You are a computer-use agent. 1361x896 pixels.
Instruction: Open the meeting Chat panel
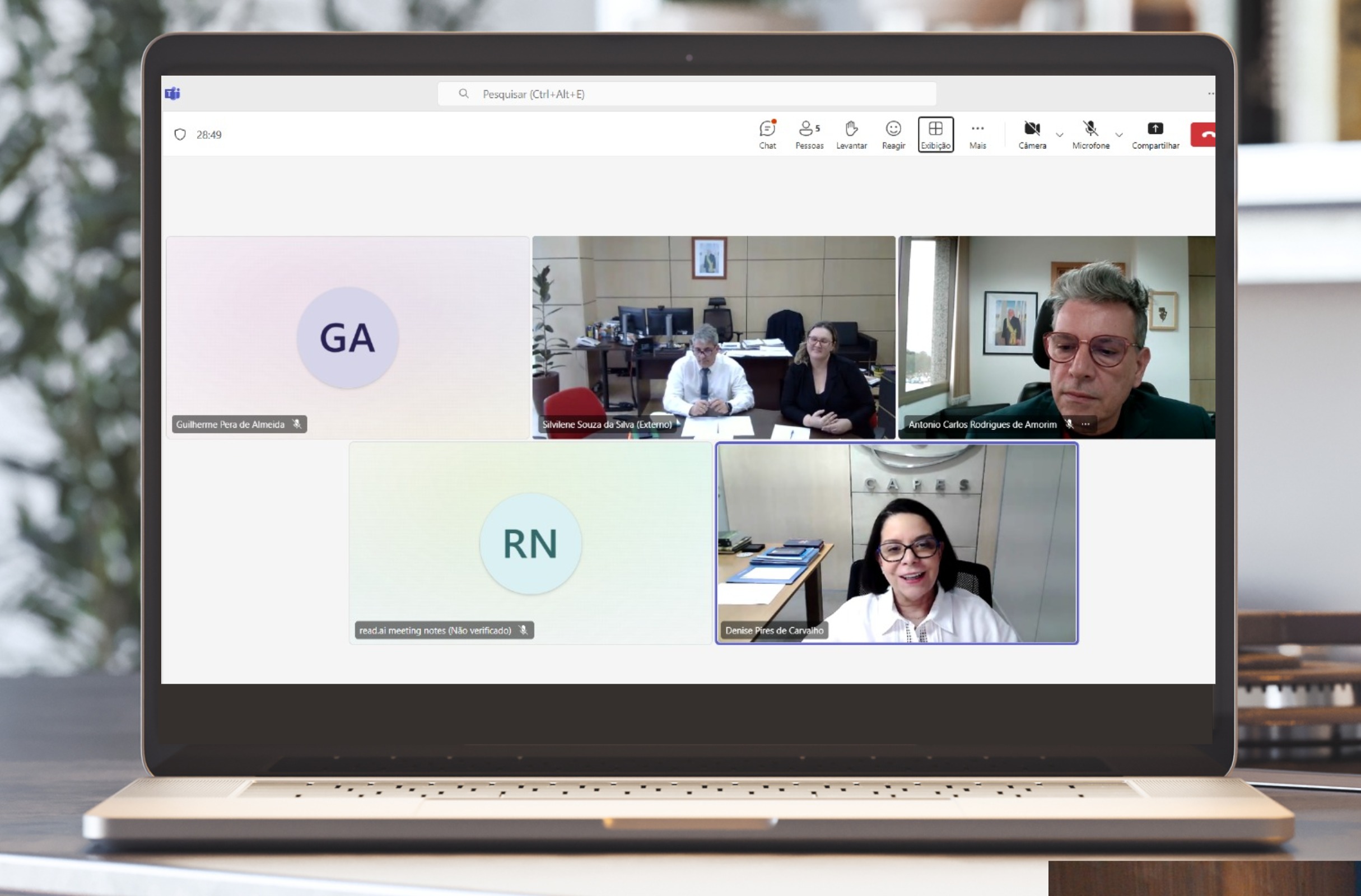(767, 134)
